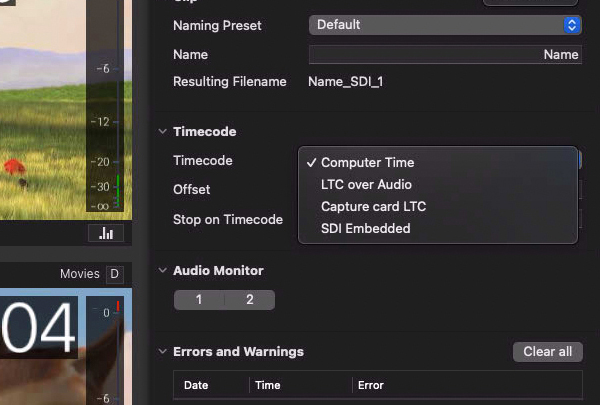Click into the Name text field

point(445,55)
